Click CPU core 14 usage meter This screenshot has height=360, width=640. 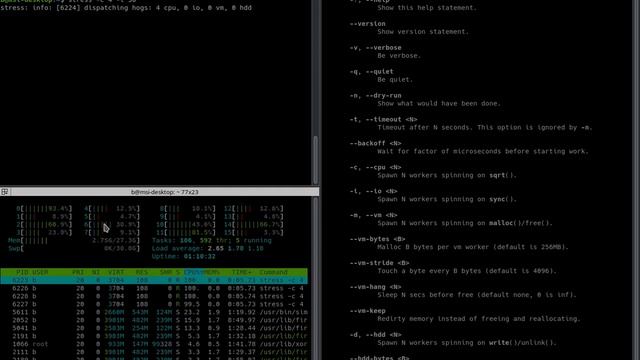click(254, 224)
